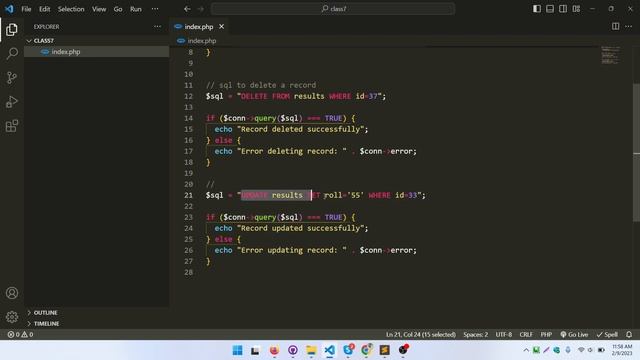Toggle the secondary side bar layout icon
640x360 pixels.
pos(563,9)
